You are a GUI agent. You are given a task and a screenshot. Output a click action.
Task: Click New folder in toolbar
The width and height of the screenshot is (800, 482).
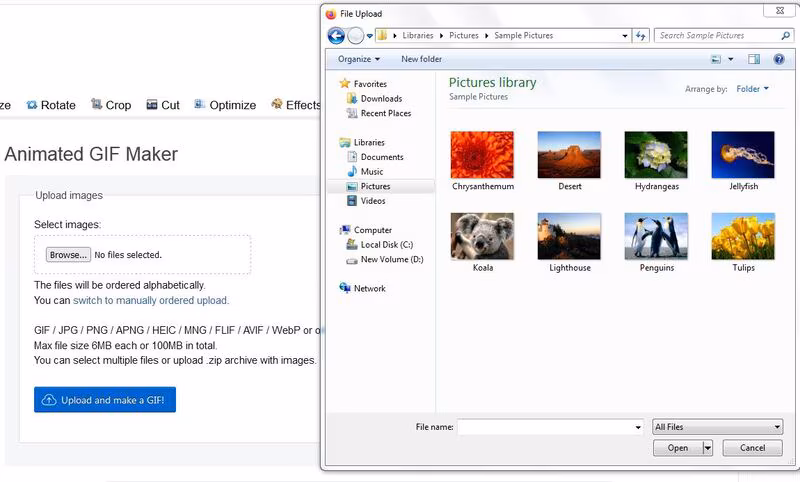tap(421, 59)
